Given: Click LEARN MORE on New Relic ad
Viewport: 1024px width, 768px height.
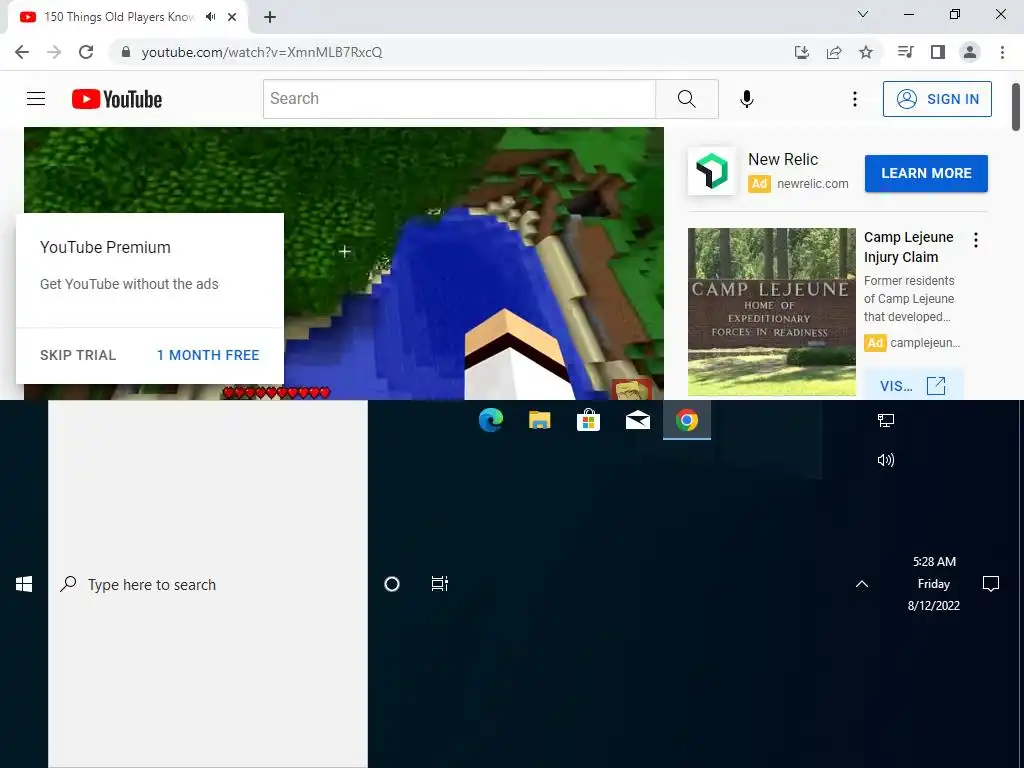Looking at the screenshot, I should click(x=926, y=173).
